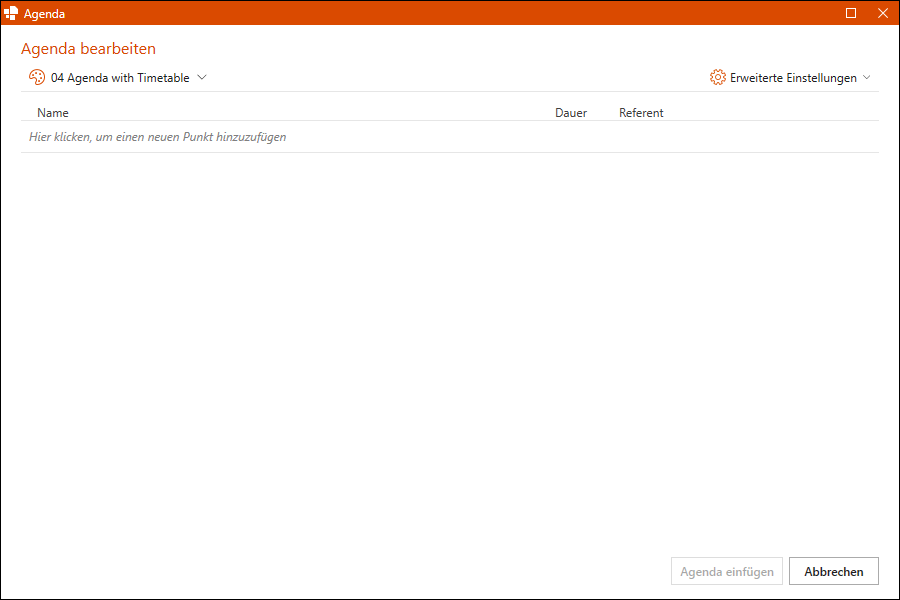Click the Agenda app icon in title bar
The image size is (900, 600).
click(12, 13)
